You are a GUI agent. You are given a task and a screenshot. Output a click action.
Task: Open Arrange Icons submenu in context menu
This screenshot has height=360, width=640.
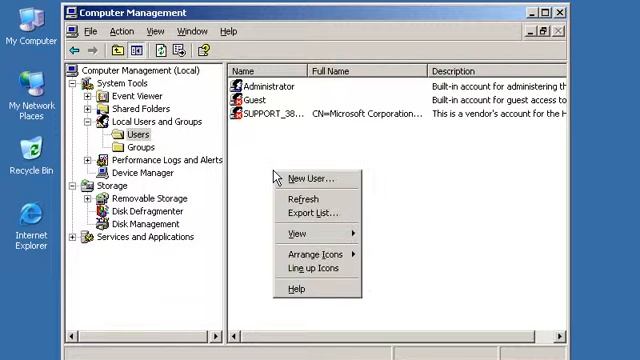(317, 254)
